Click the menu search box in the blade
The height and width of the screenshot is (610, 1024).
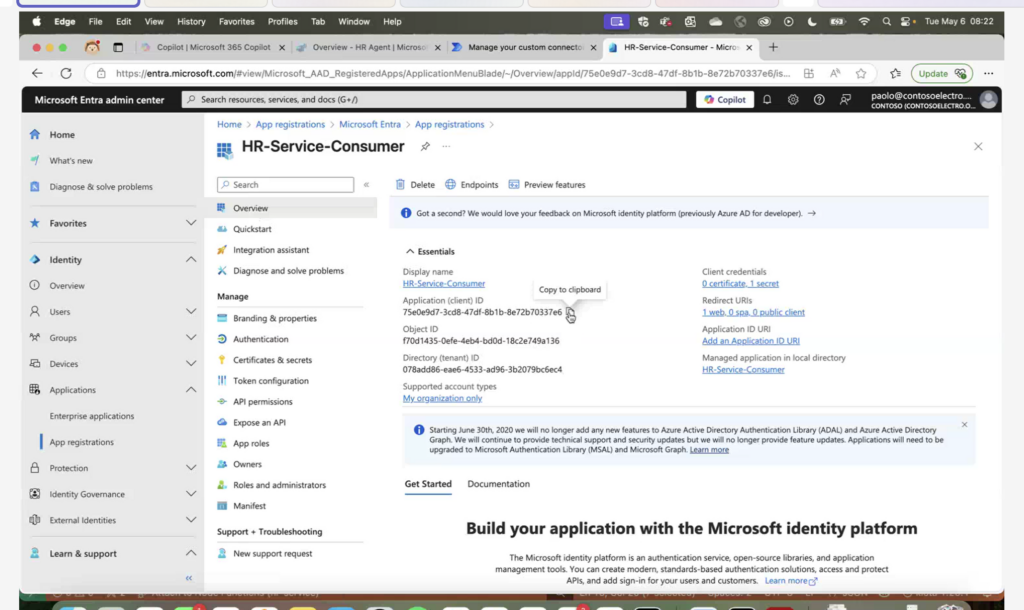(285, 185)
